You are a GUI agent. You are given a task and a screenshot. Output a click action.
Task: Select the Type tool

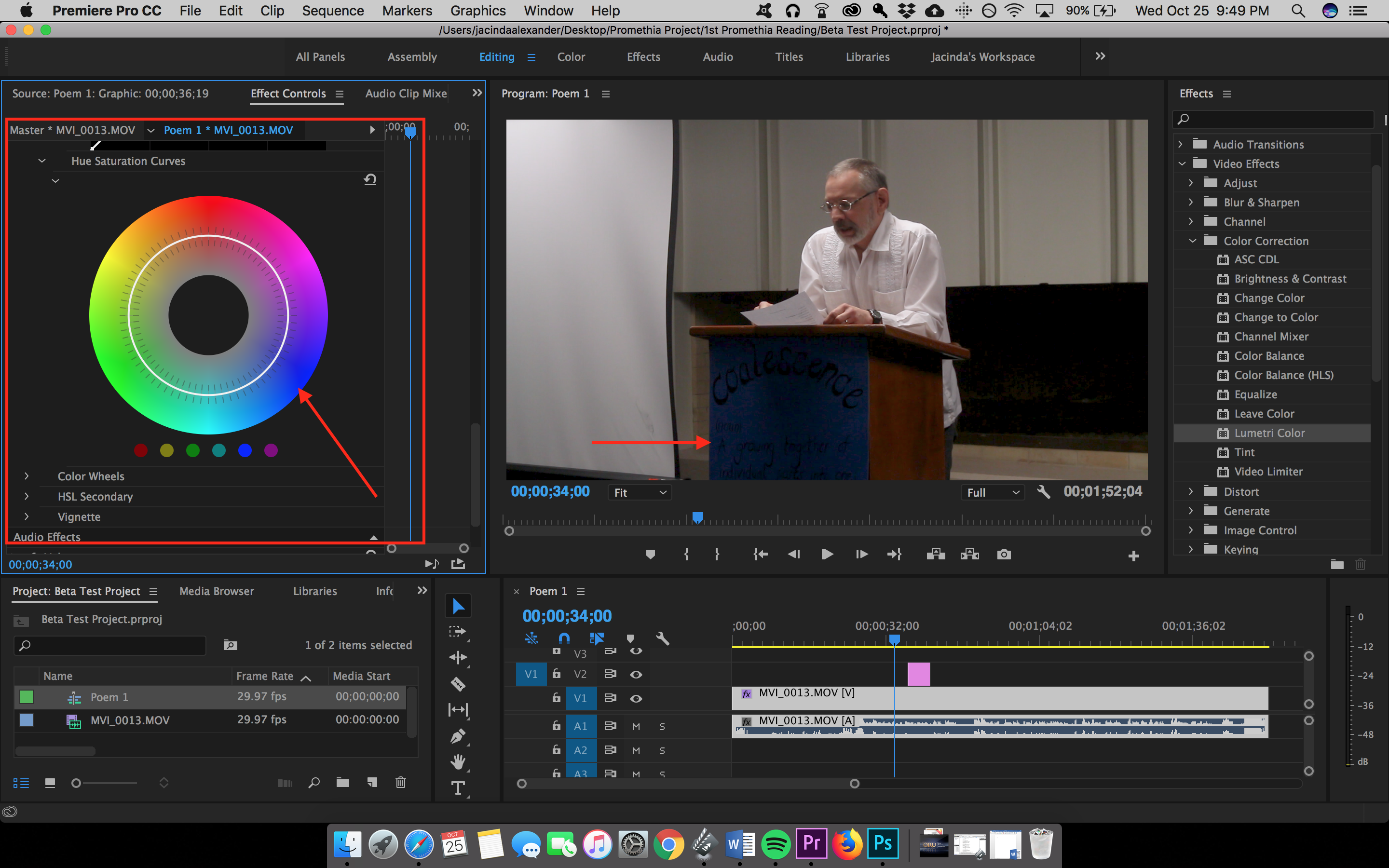457,788
